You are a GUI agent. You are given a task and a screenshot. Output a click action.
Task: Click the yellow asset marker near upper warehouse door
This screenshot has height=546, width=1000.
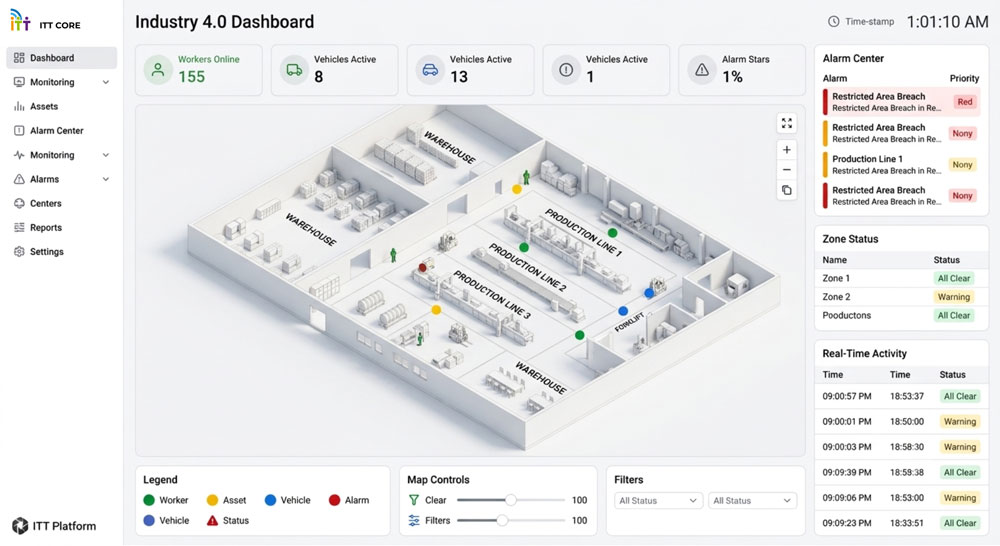[517, 189]
